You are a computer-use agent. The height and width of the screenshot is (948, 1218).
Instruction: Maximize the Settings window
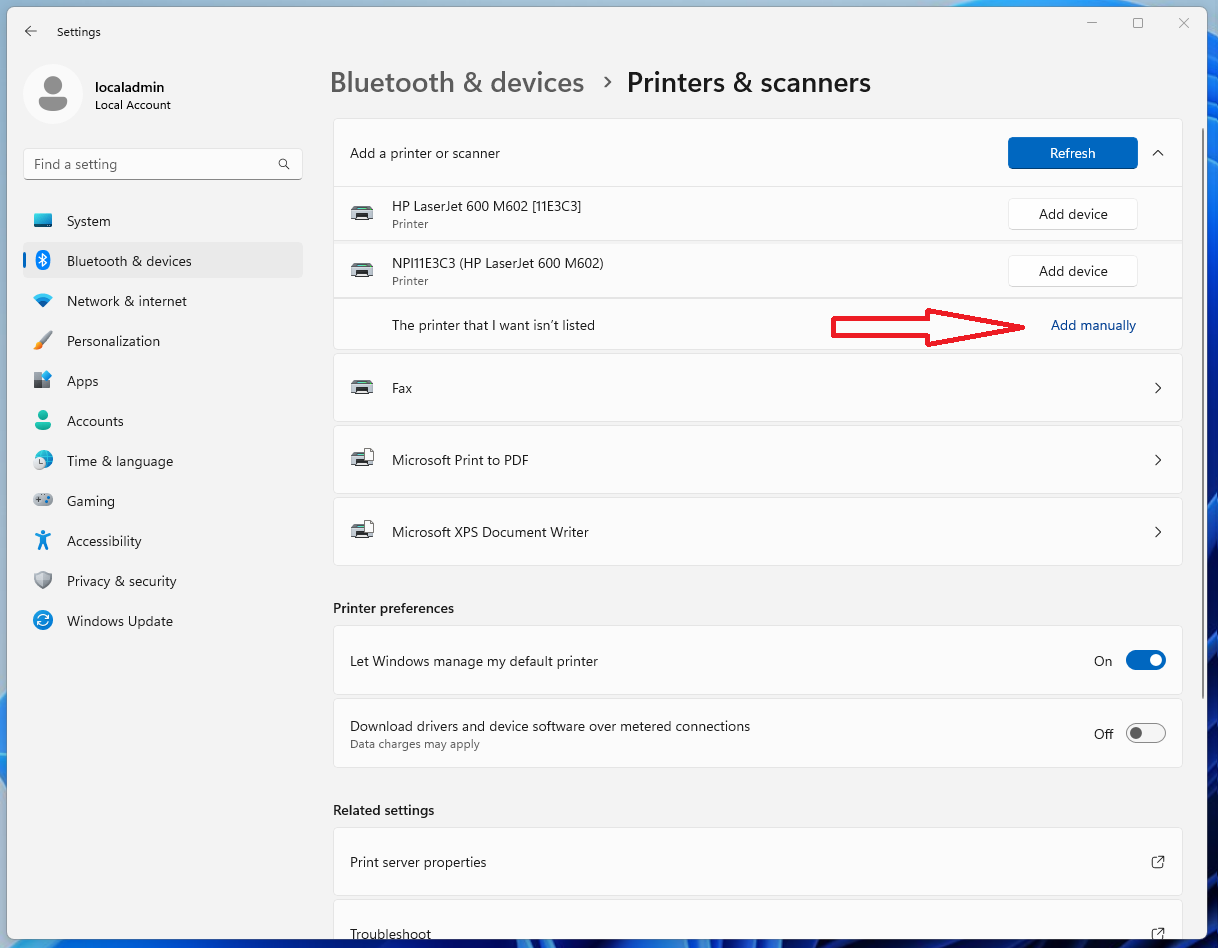coord(1138,23)
